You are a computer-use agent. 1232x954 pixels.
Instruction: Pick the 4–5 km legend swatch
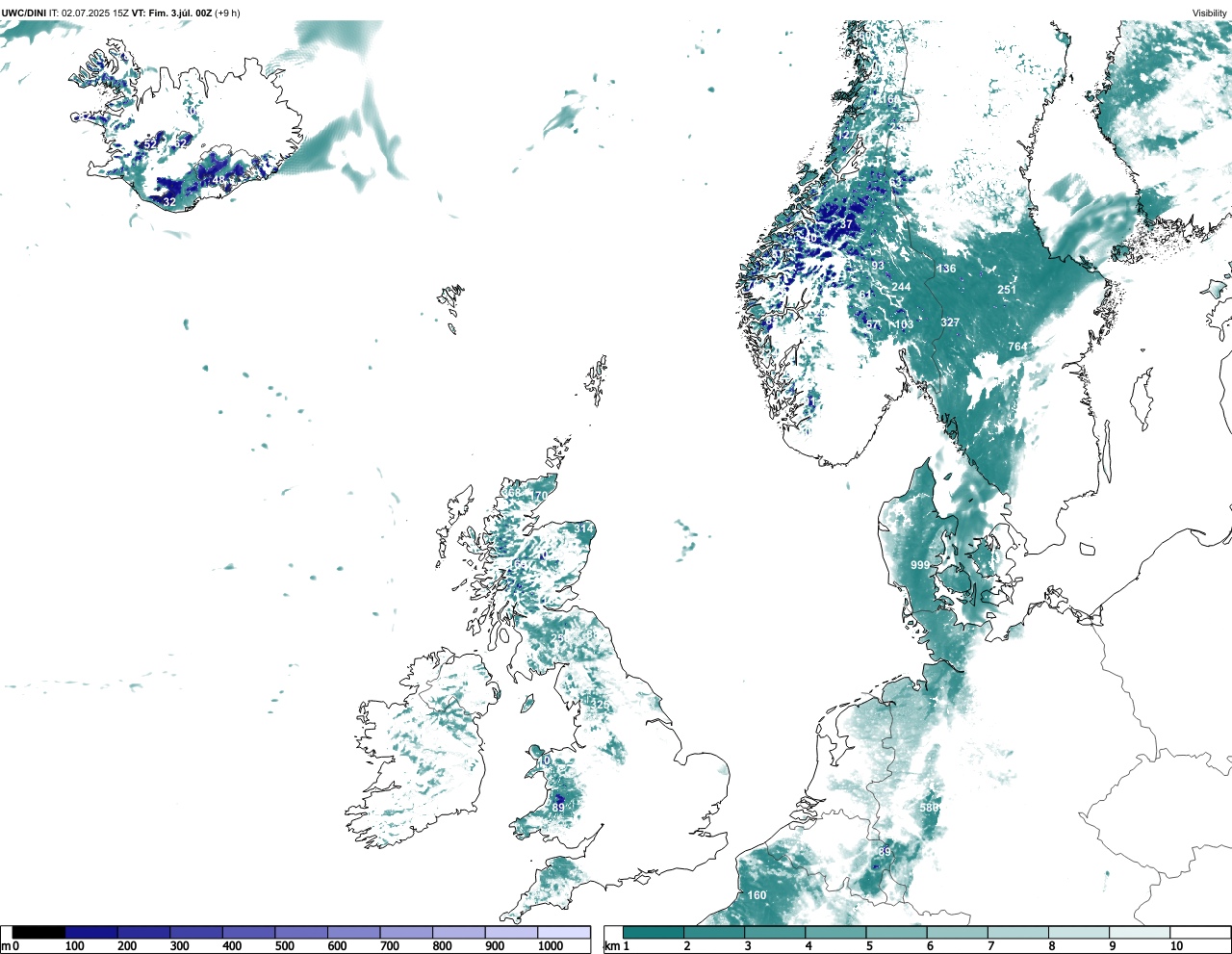pyautogui.click(x=835, y=933)
